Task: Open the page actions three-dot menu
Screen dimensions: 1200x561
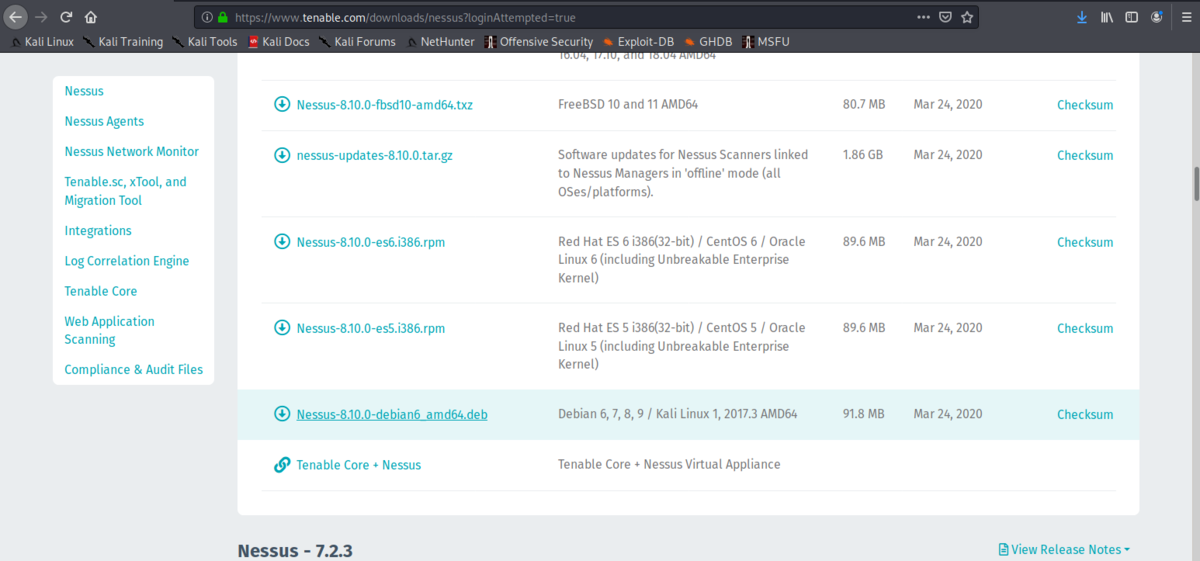Action: tap(924, 17)
